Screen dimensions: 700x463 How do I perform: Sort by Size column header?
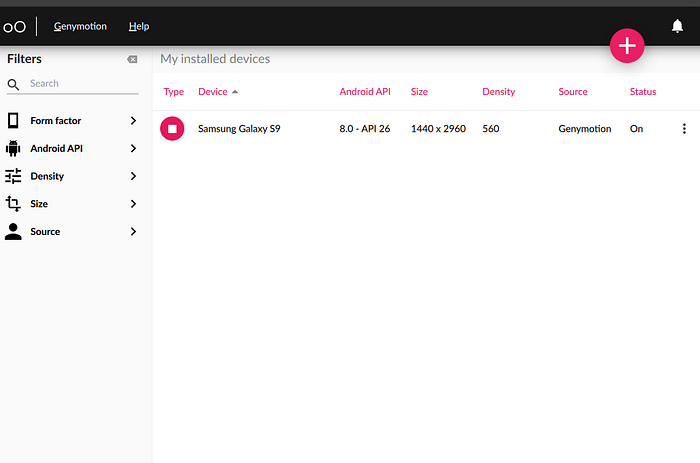(x=419, y=92)
